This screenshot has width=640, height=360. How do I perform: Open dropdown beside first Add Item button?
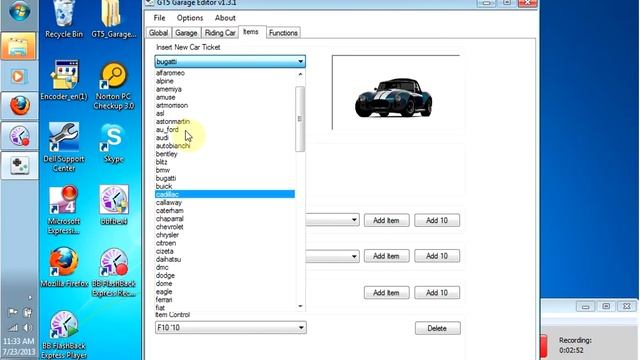click(x=353, y=220)
